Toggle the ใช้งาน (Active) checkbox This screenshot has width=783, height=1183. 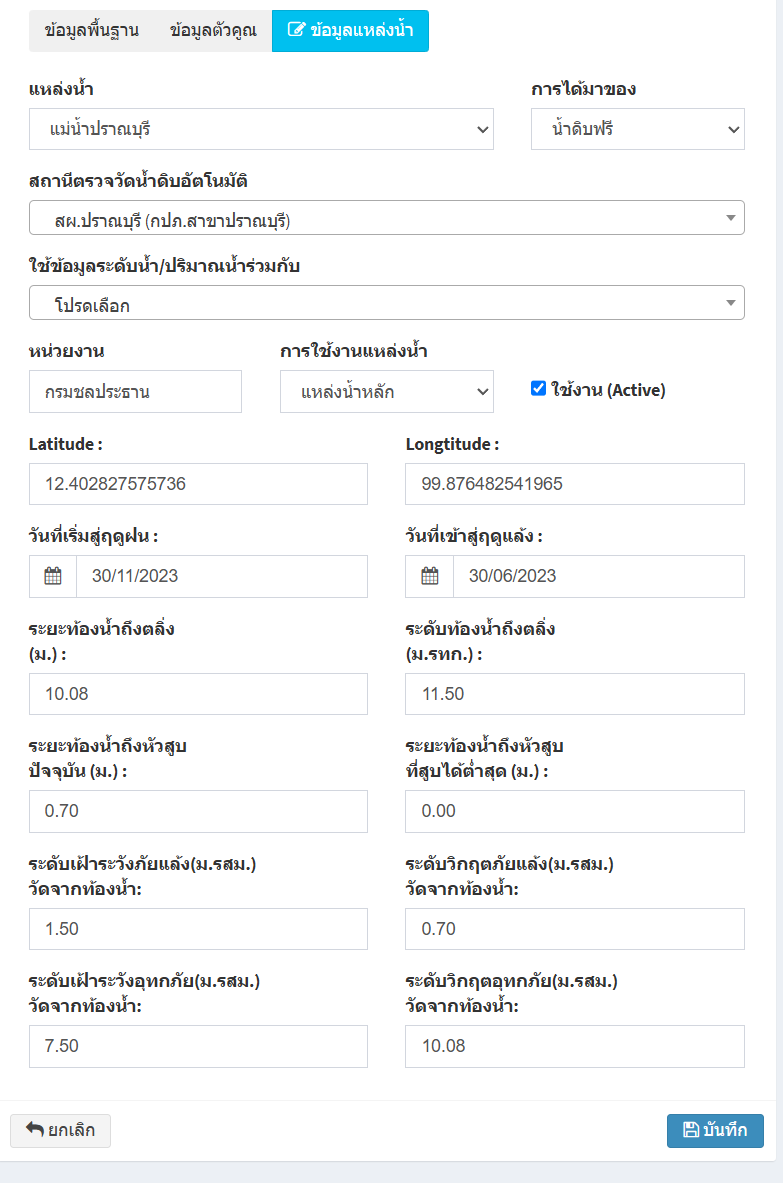(538, 389)
